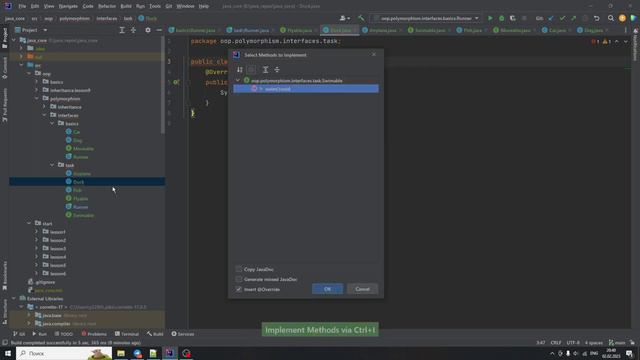Expand the inheritance folder
The width and height of the screenshot is (640, 360).
44,107
